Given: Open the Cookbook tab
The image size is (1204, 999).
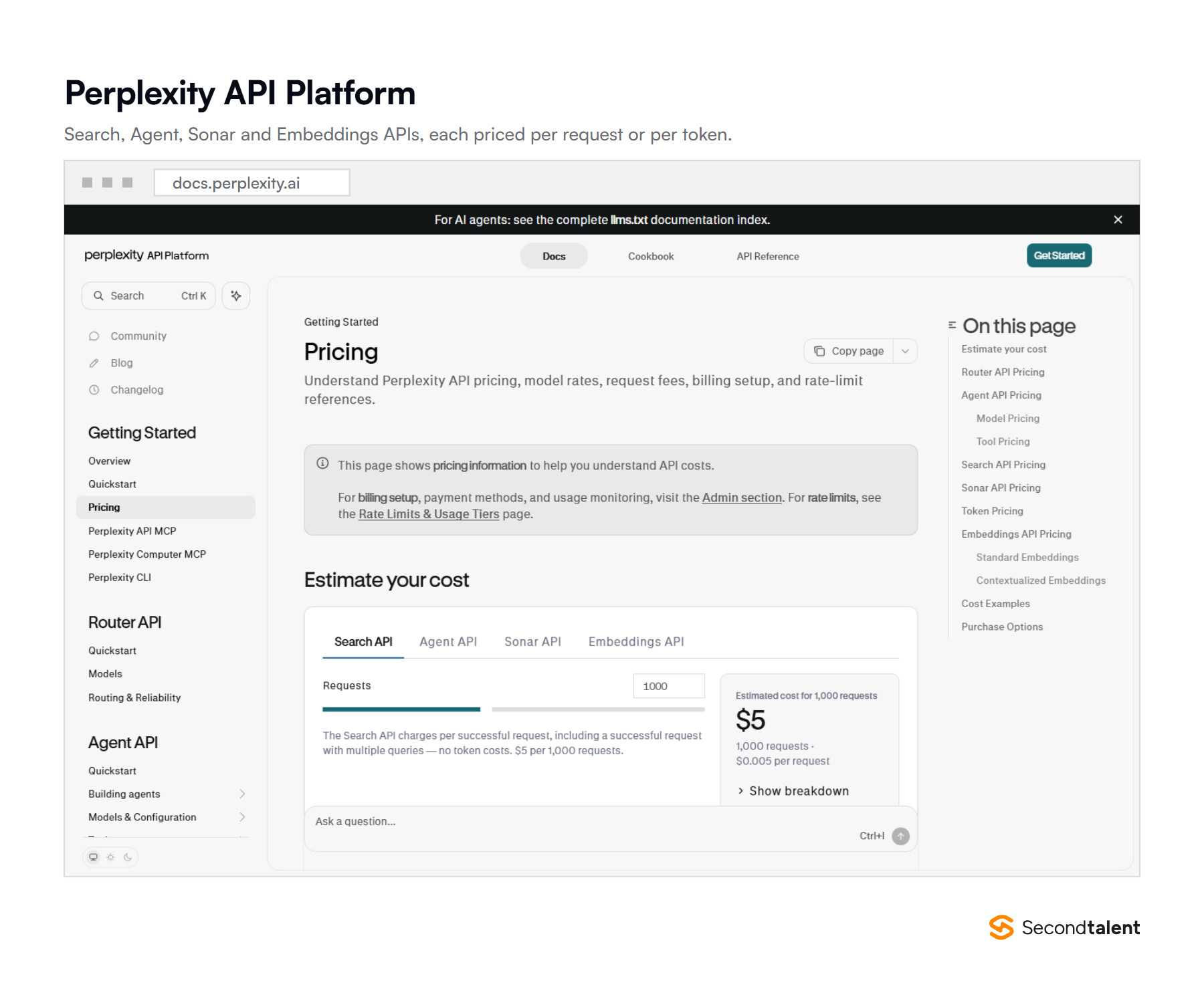Looking at the screenshot, I should 651,256.
